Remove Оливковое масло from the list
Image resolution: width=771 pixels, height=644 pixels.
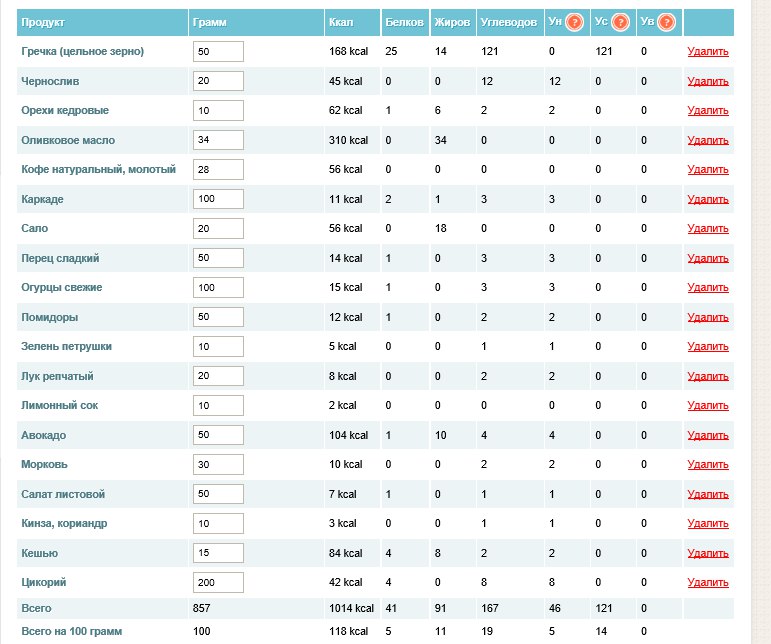[708, 140]
